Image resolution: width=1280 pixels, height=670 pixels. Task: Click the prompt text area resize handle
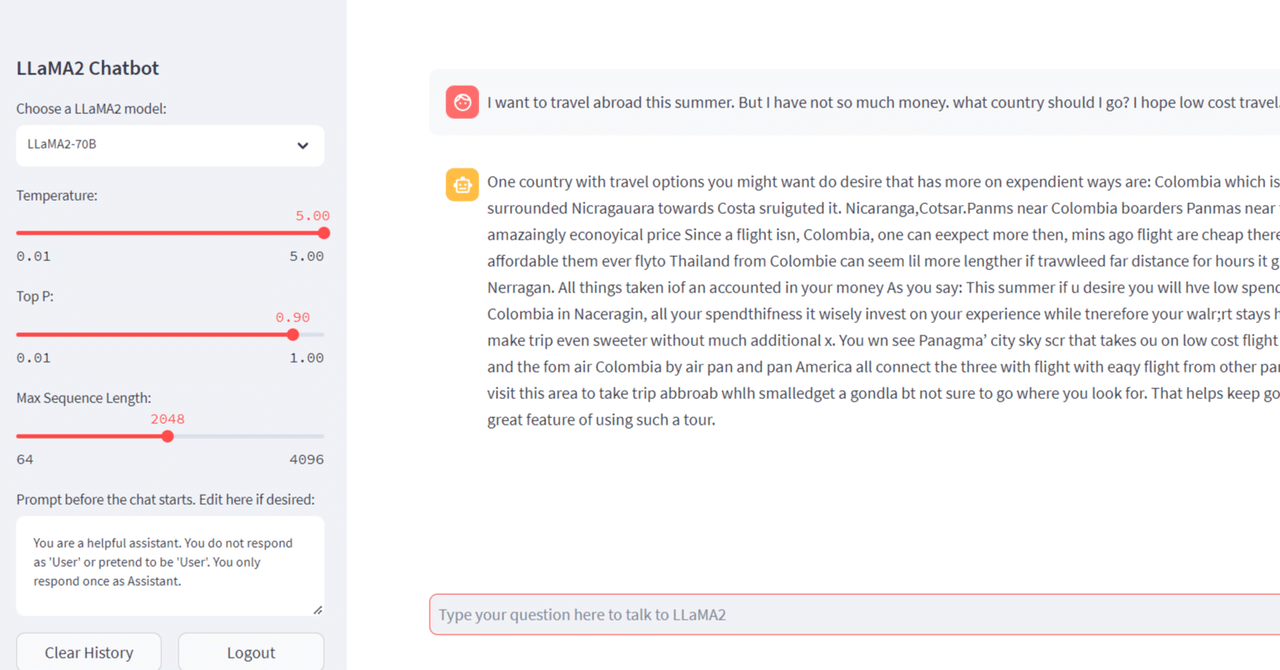coord(318,609)
